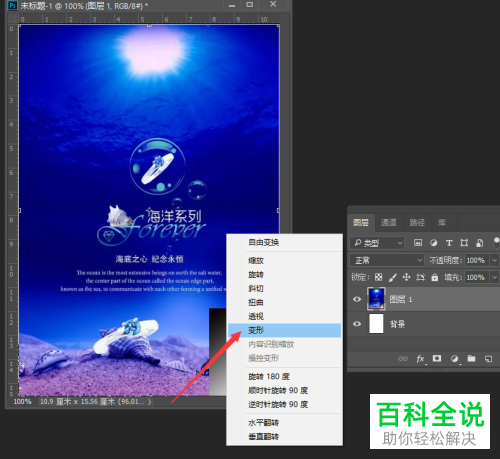Viewport: 500px width, 459px height.
Task: Hide the 背景 layer eye icon
Action: [357, 324]
